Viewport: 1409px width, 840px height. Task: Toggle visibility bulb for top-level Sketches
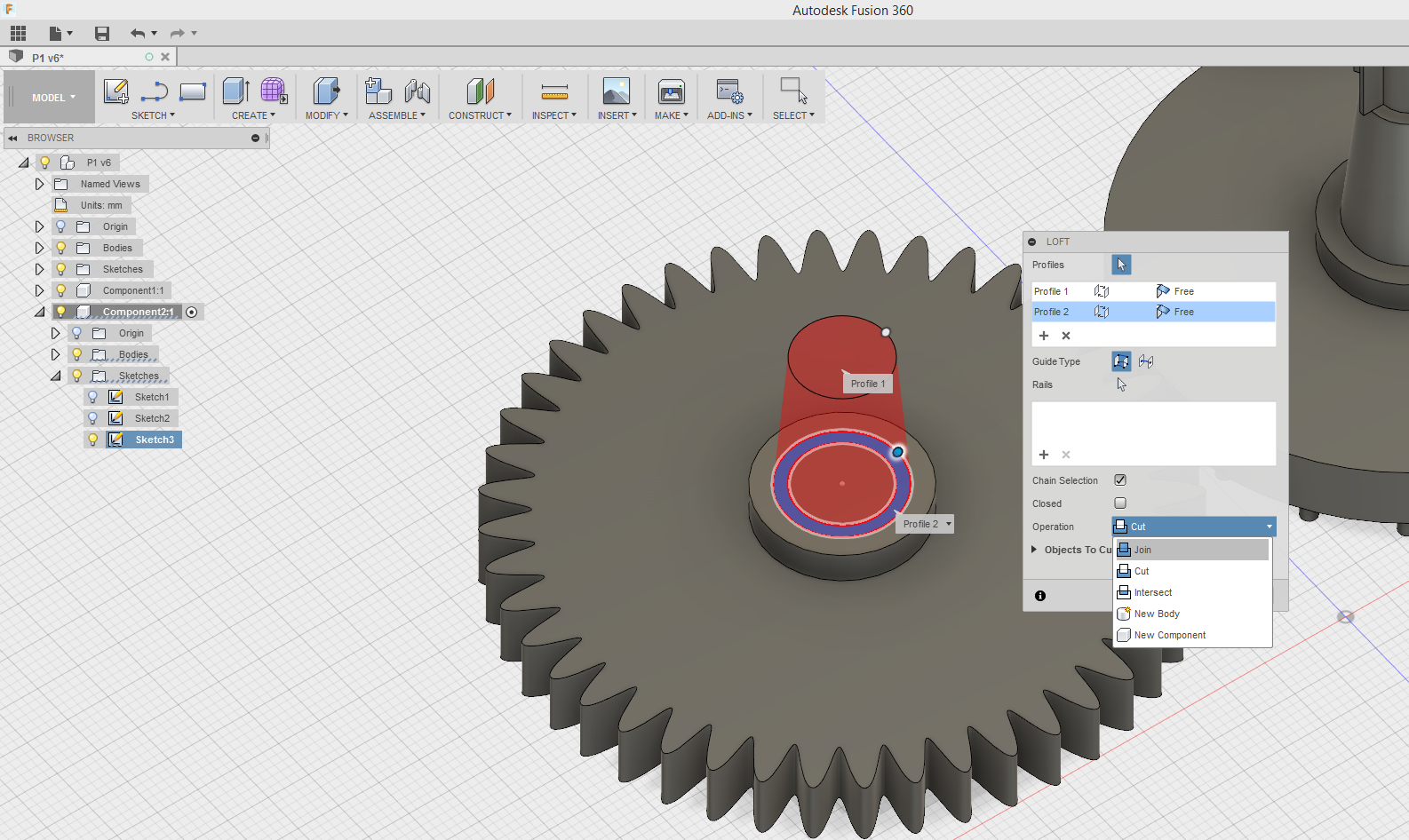pyautogui.click(x=60, y=269)
